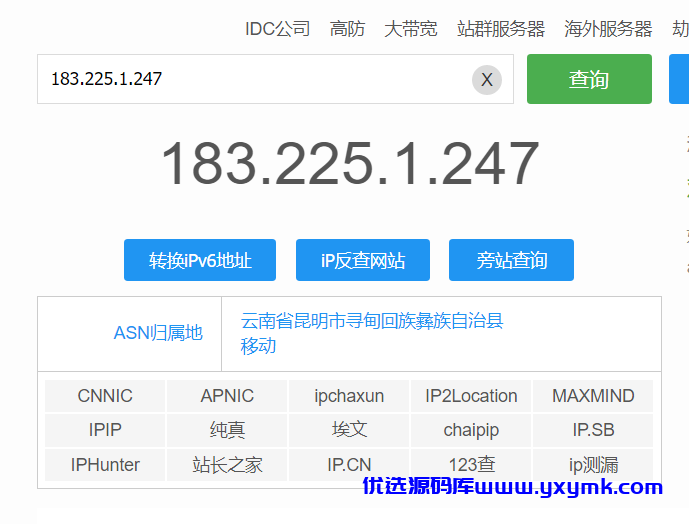
Task: Open the 站群服务器 nav link
Action: [x=501, y=29]
